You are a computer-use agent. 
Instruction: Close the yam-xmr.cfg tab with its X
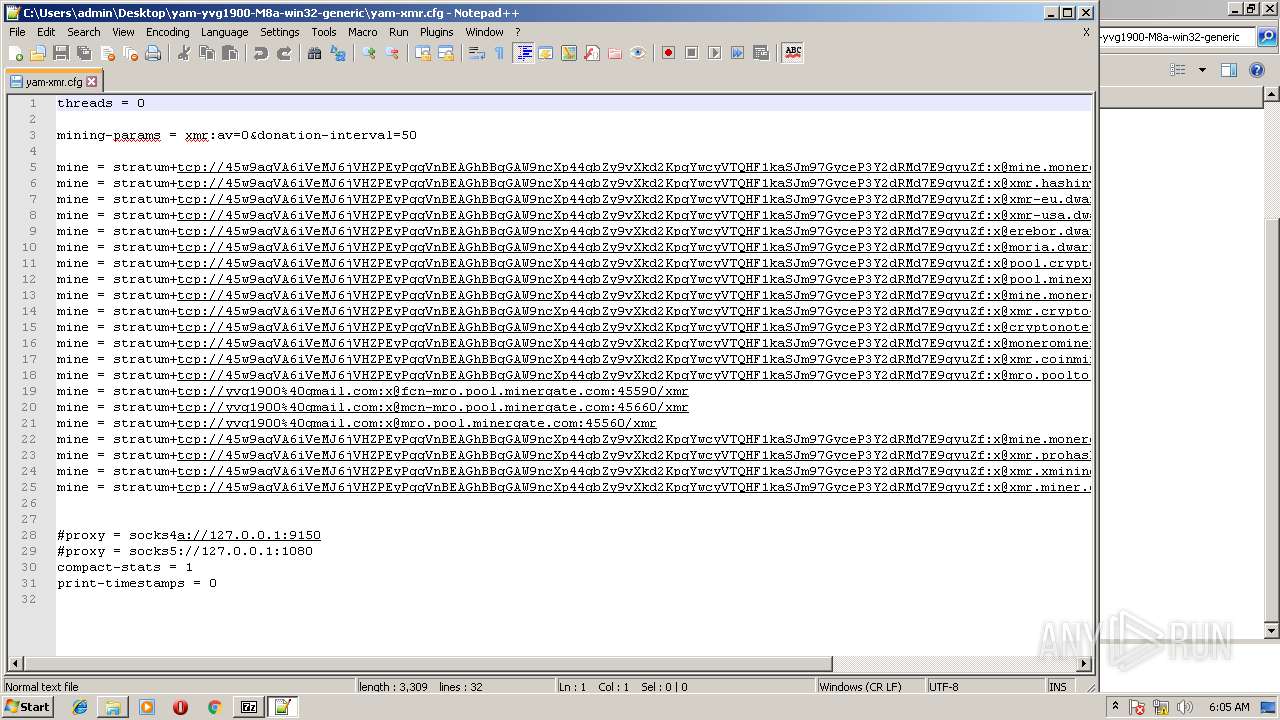(92, 82)
